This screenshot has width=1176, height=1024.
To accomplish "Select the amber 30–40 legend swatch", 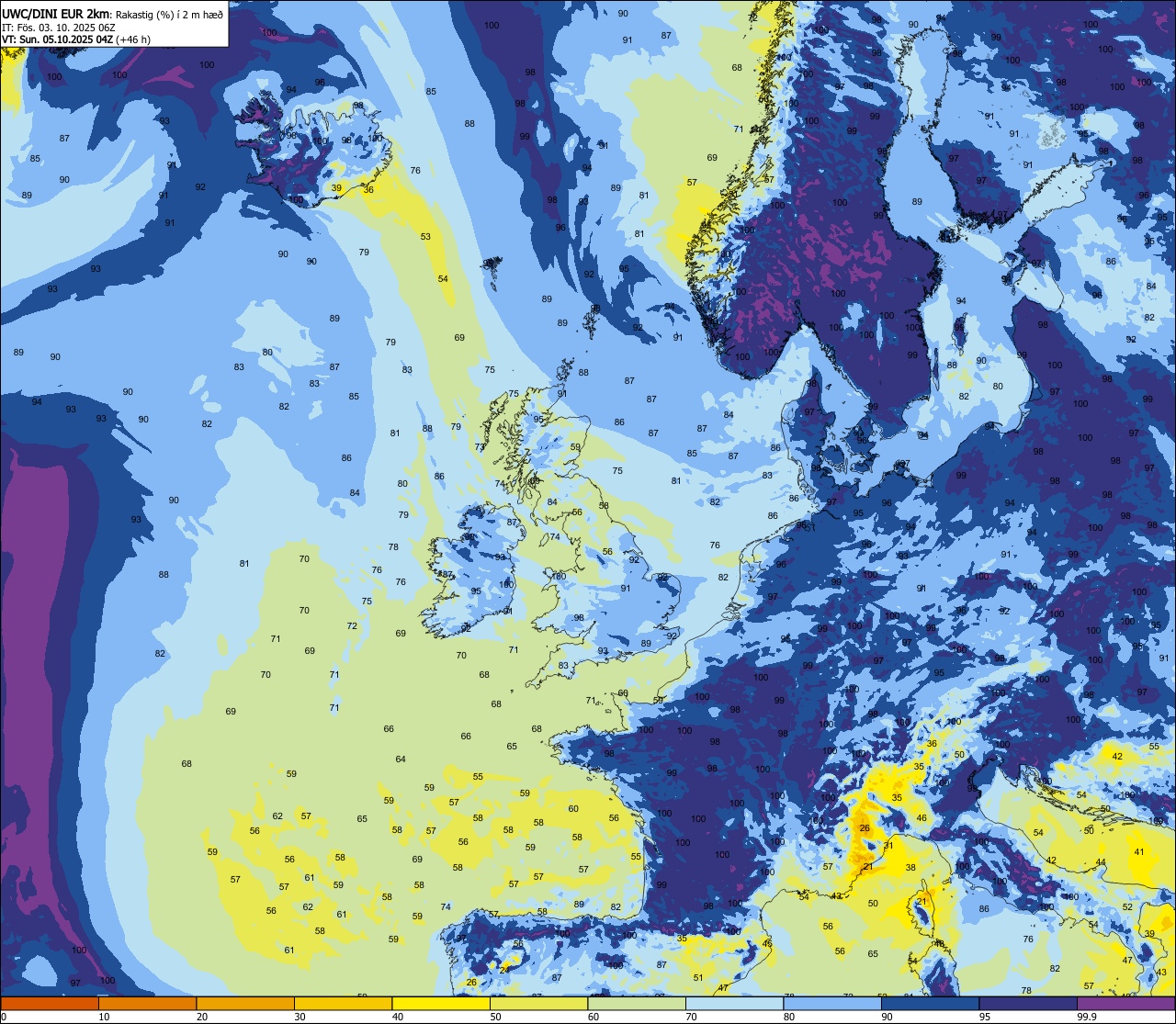I will click(x=343, y=1003).
